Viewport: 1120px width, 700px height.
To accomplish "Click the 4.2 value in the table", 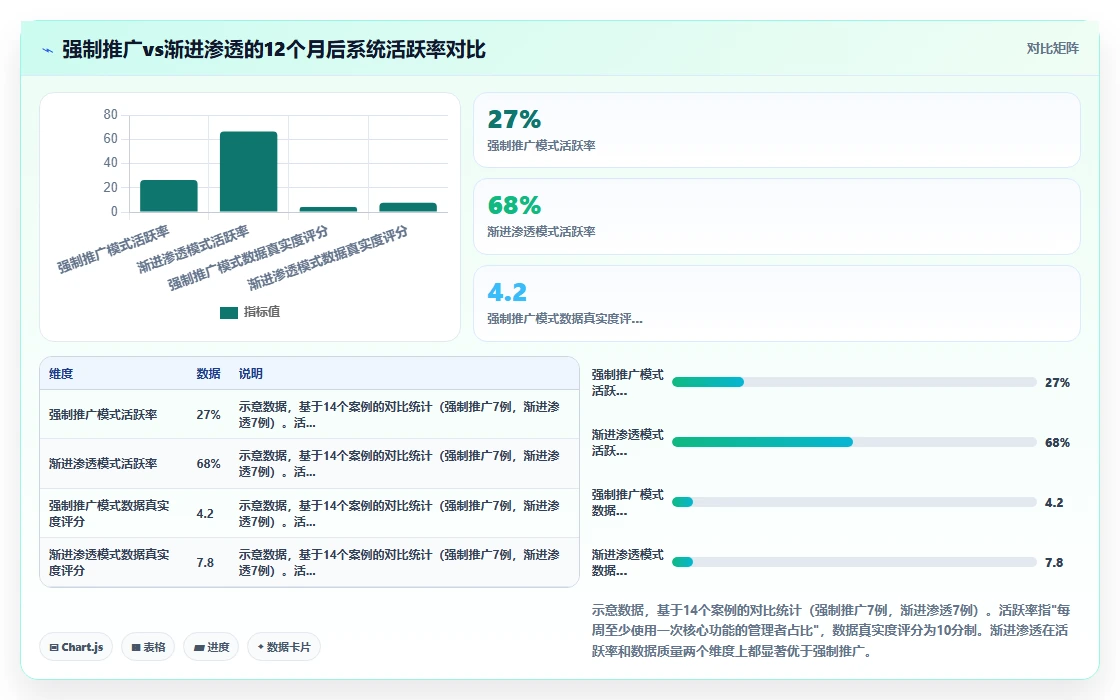I will [x=205, y=514].
